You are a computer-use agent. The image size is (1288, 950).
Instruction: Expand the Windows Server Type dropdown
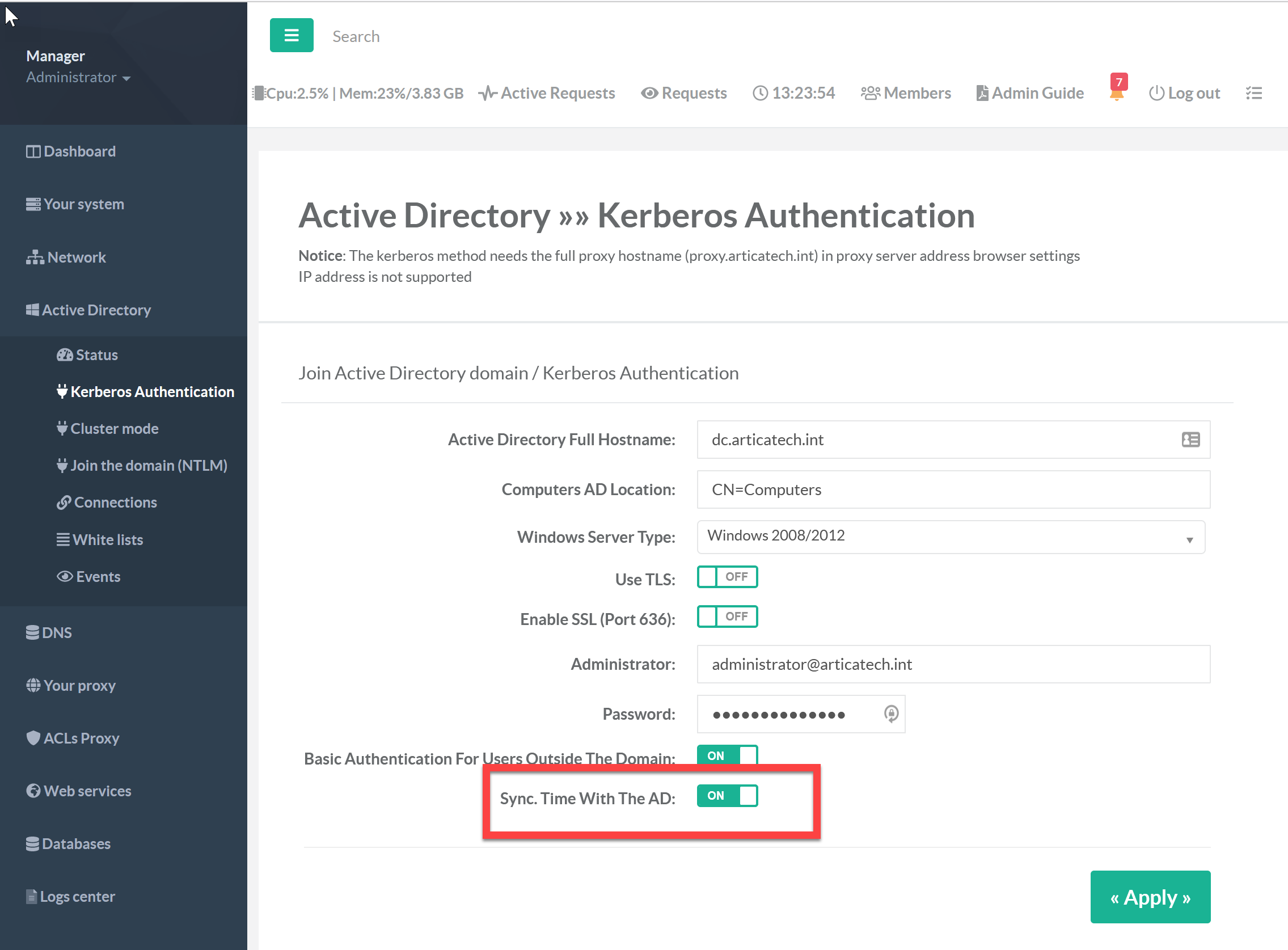pyautogui.click(x=951, y=537)
